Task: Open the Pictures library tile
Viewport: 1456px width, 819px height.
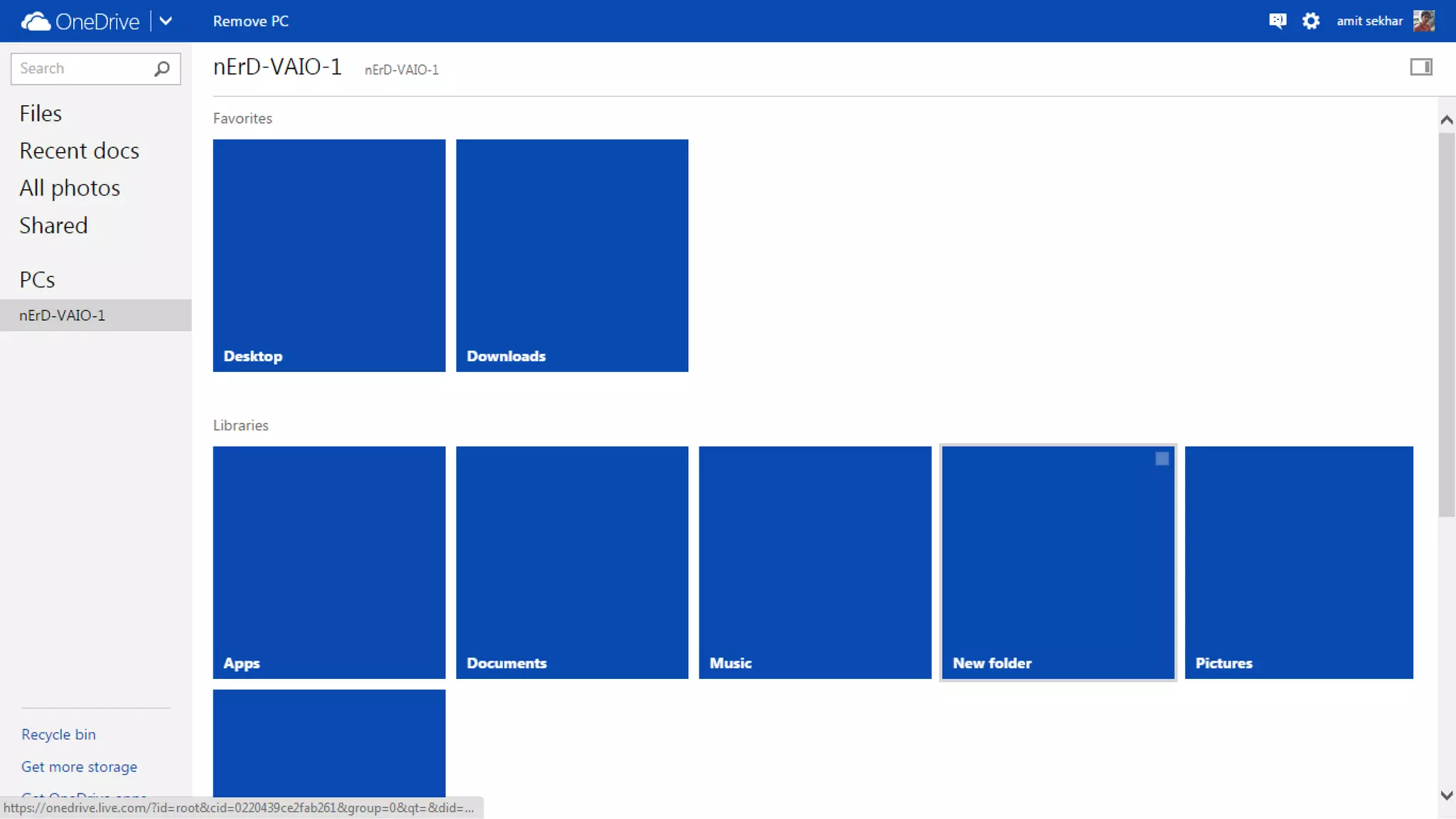Action: [1299, 562]
